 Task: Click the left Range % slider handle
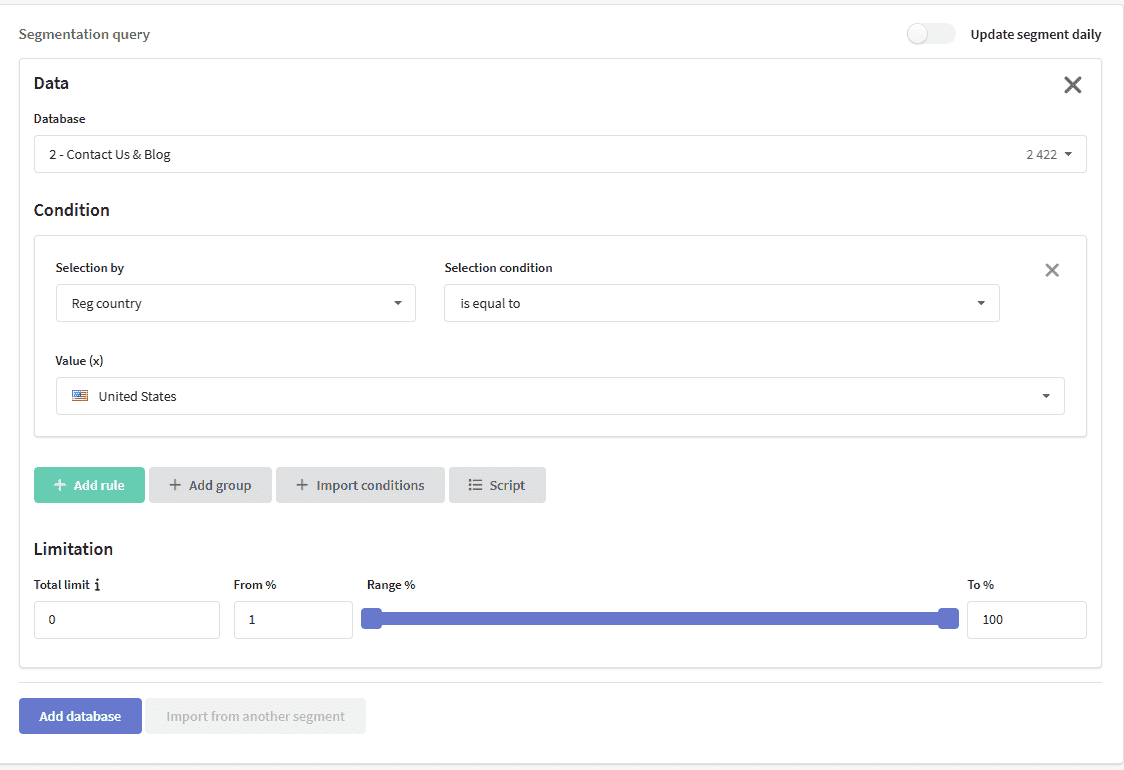coord(371,619)
